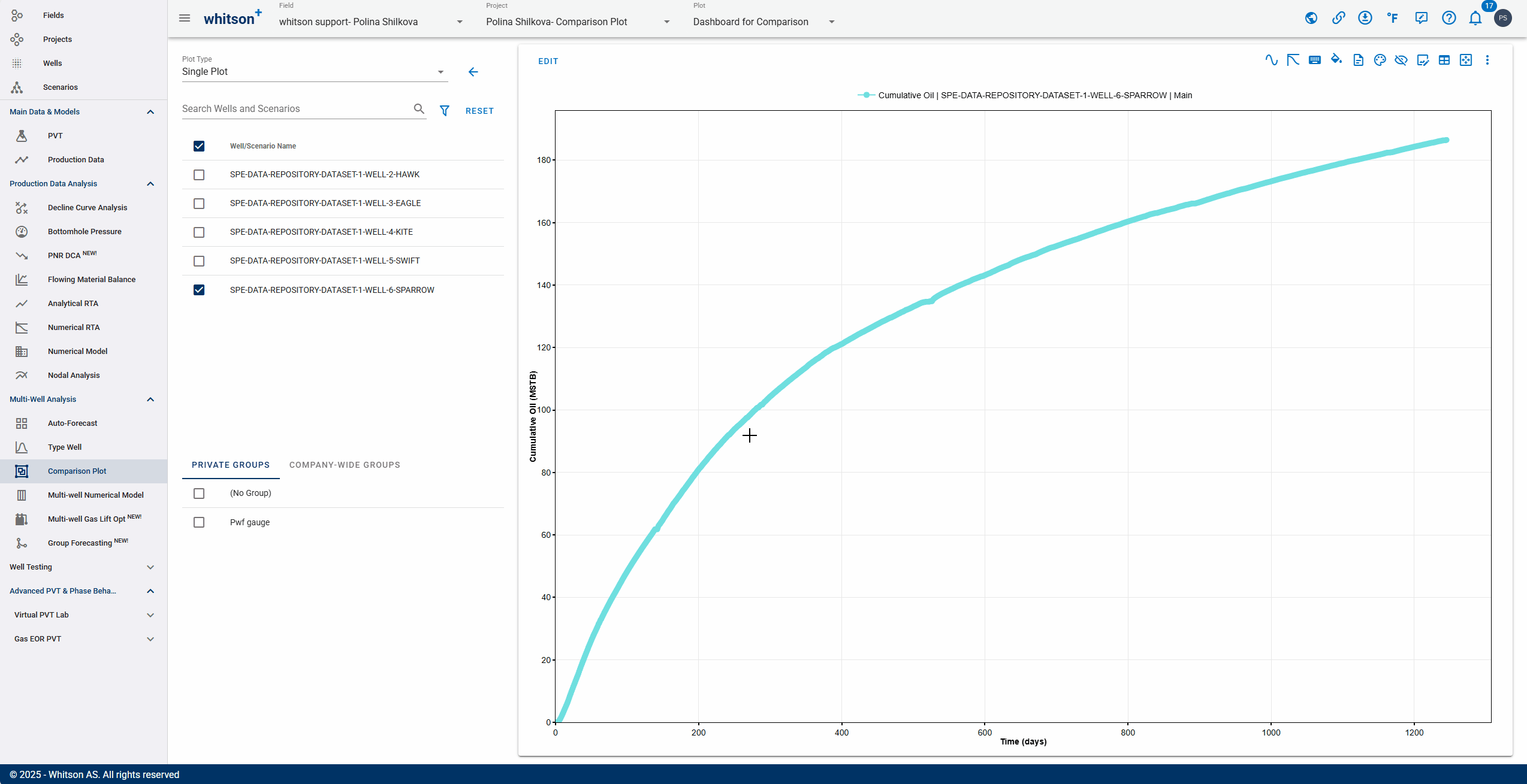Click the circular download icon
The image size is (1527, 784).
coord(1365,18)
